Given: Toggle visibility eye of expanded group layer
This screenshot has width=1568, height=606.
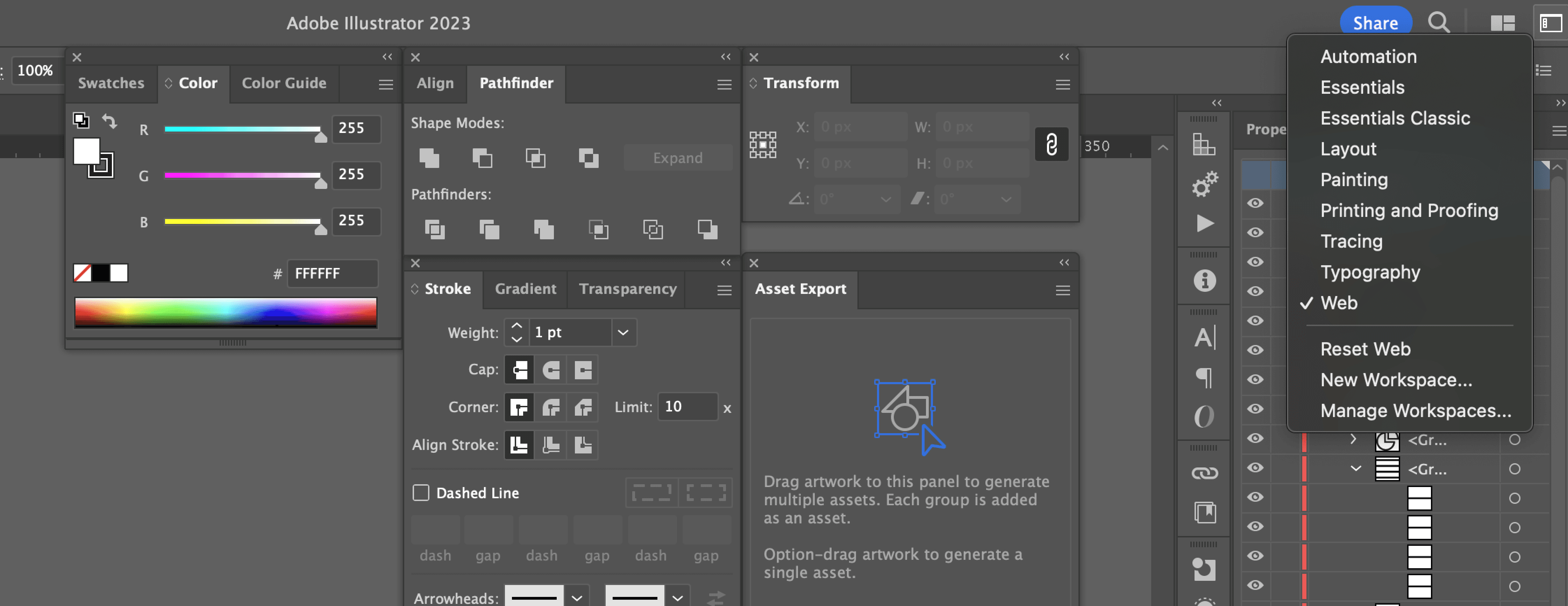Looking at the screenshot, I should pyautogui.click(x=1255, y=468).
